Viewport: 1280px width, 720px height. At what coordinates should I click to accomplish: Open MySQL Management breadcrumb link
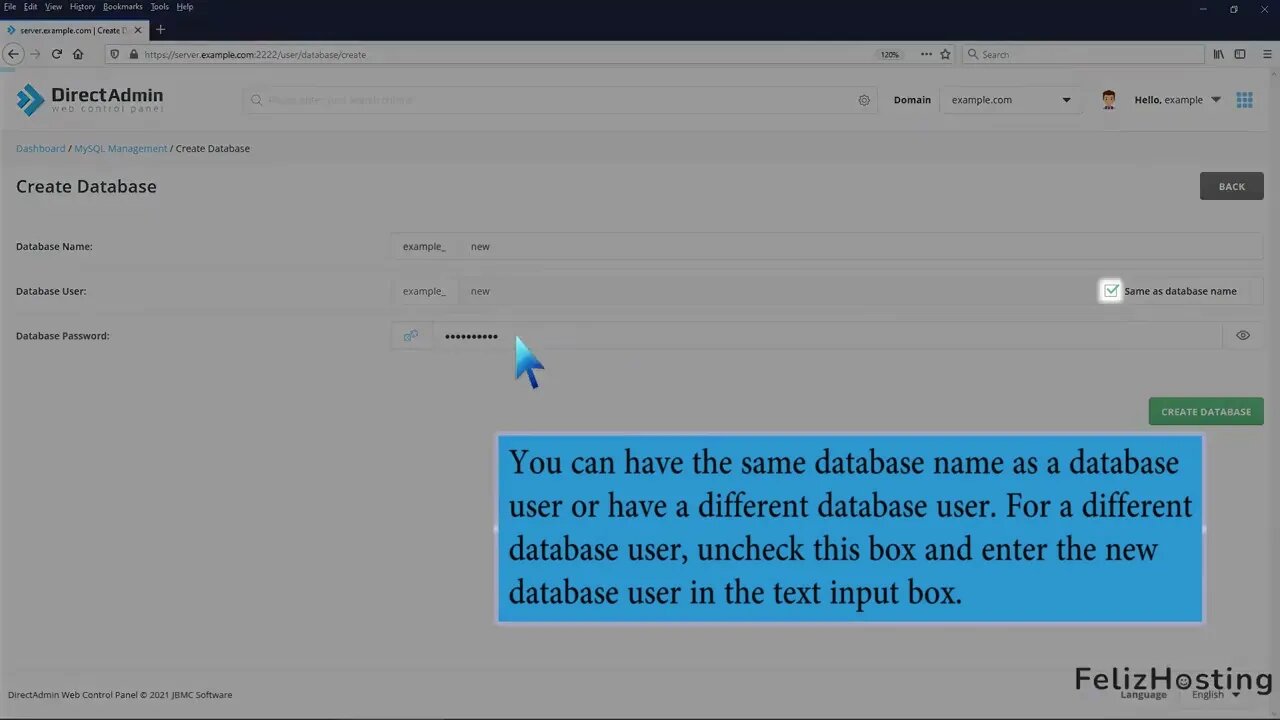click(x=121, y=148)
